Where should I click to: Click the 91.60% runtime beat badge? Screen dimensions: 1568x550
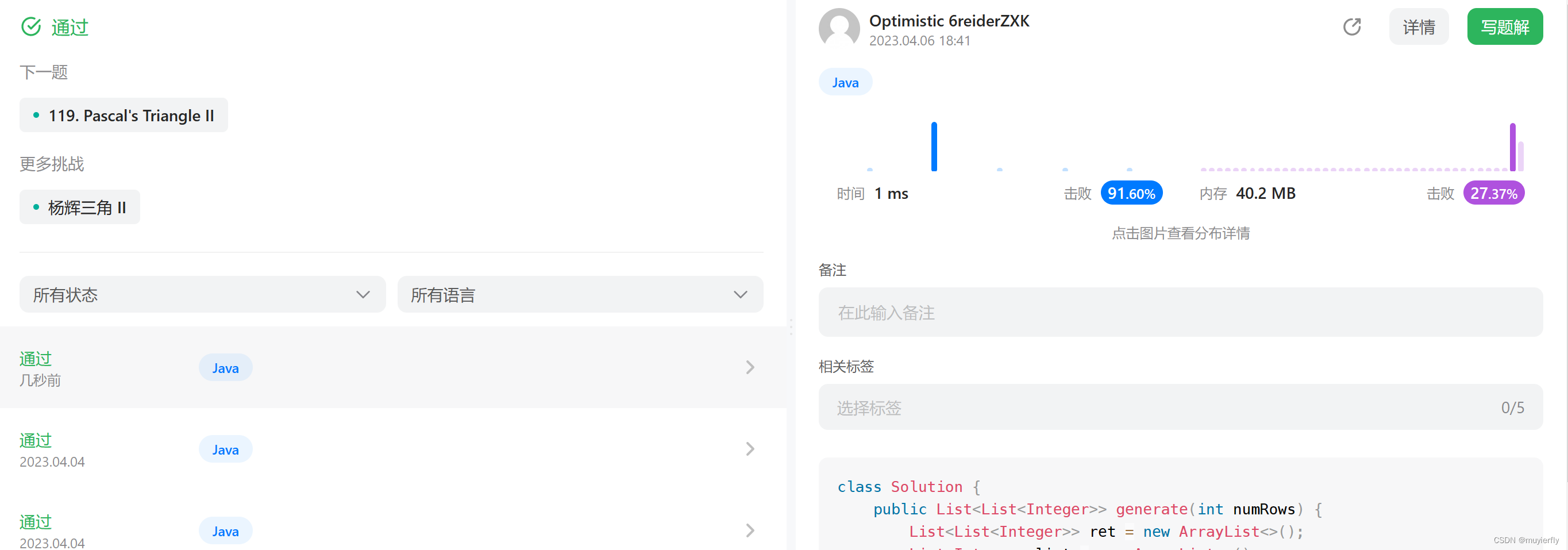tap(1131, 193)
